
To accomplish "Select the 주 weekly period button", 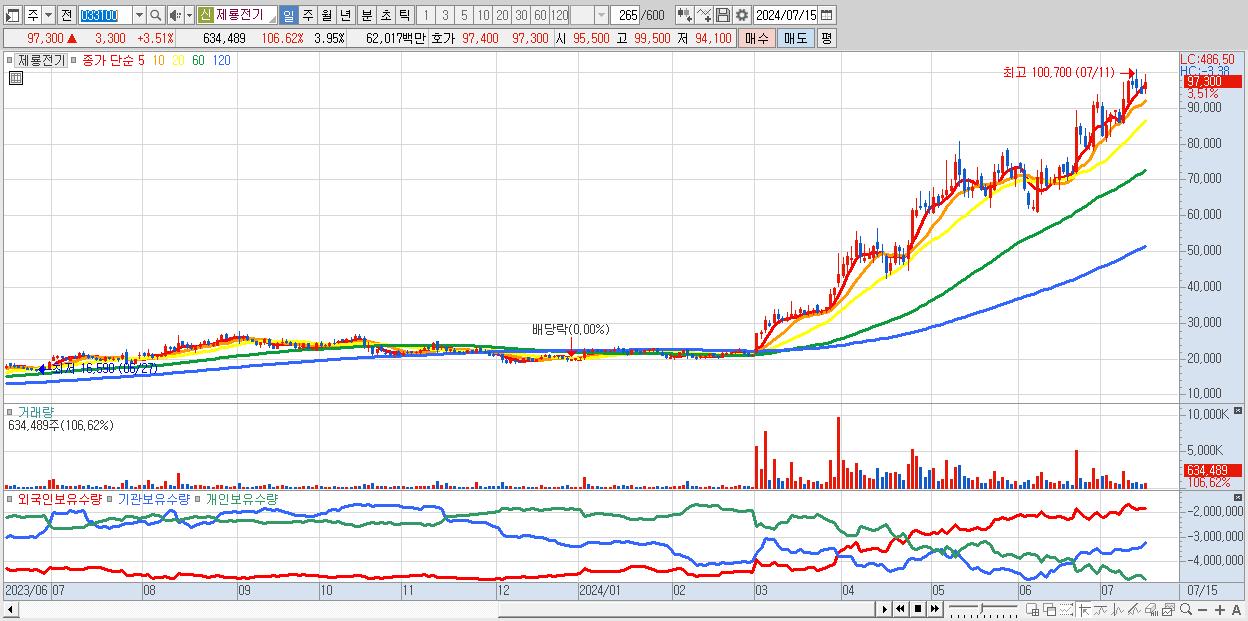I will coord(308,15).
